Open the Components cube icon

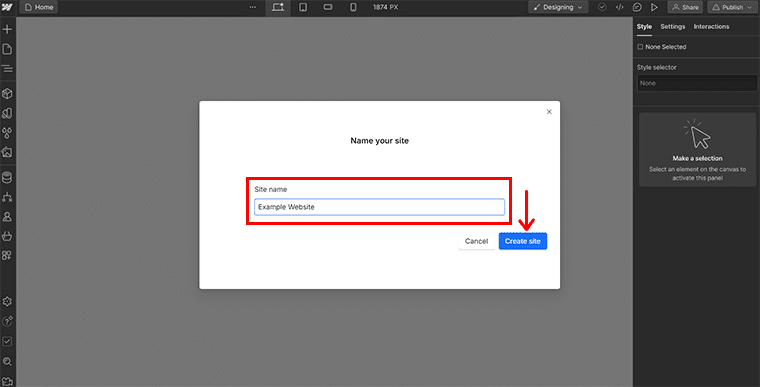click(x=7, y=94)
